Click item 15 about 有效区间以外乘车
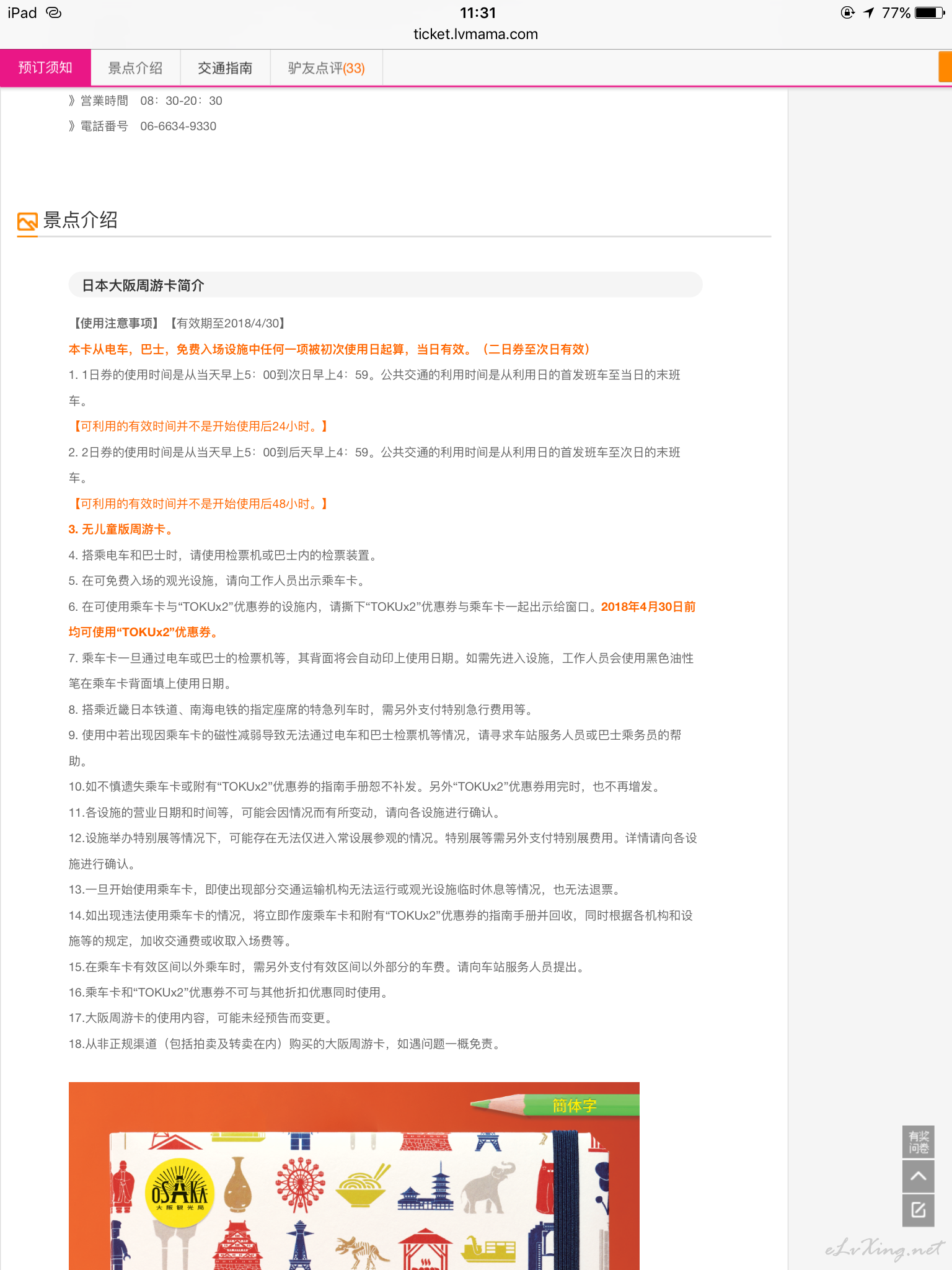The image size is (952, 1270). (328, 967)
